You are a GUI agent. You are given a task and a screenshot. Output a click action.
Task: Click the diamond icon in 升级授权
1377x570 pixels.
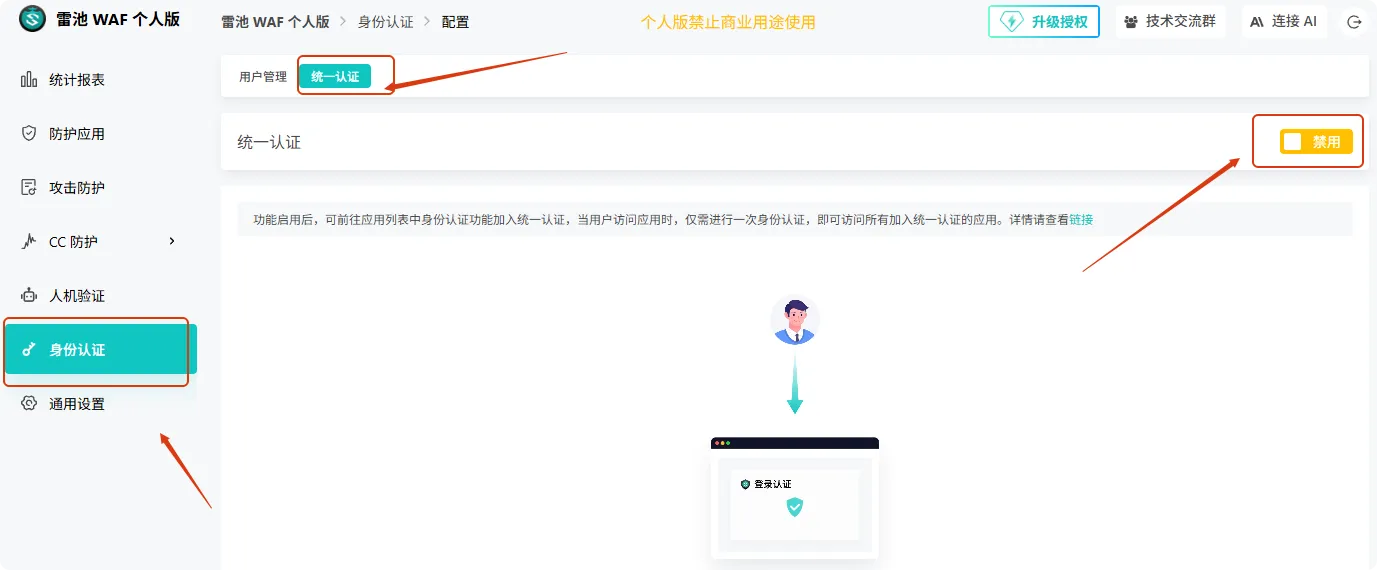[x=1011, y=21]
